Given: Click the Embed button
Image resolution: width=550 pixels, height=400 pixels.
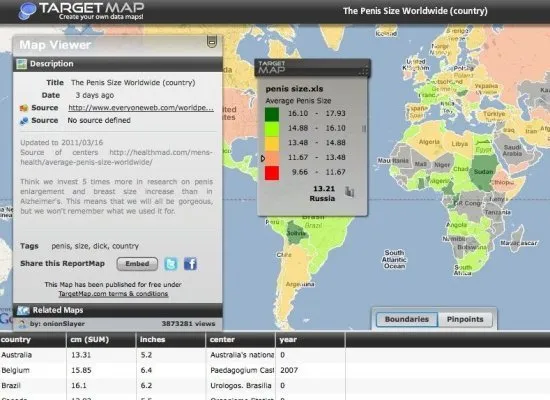Looking at the screenshot, I should (137, 264).
